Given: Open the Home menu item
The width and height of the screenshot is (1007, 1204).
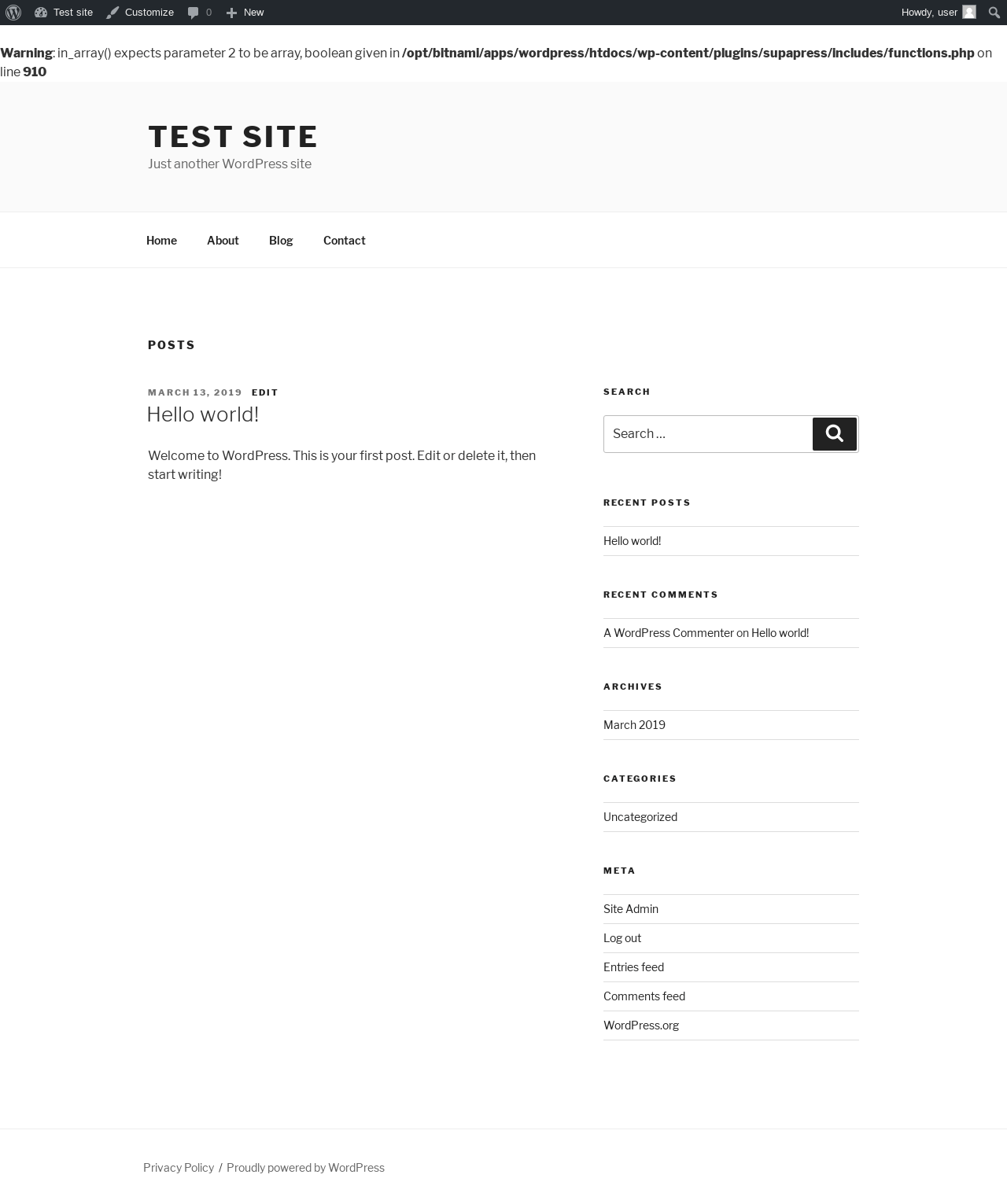Looking at the screenshot, I should (x=161, y=241).
